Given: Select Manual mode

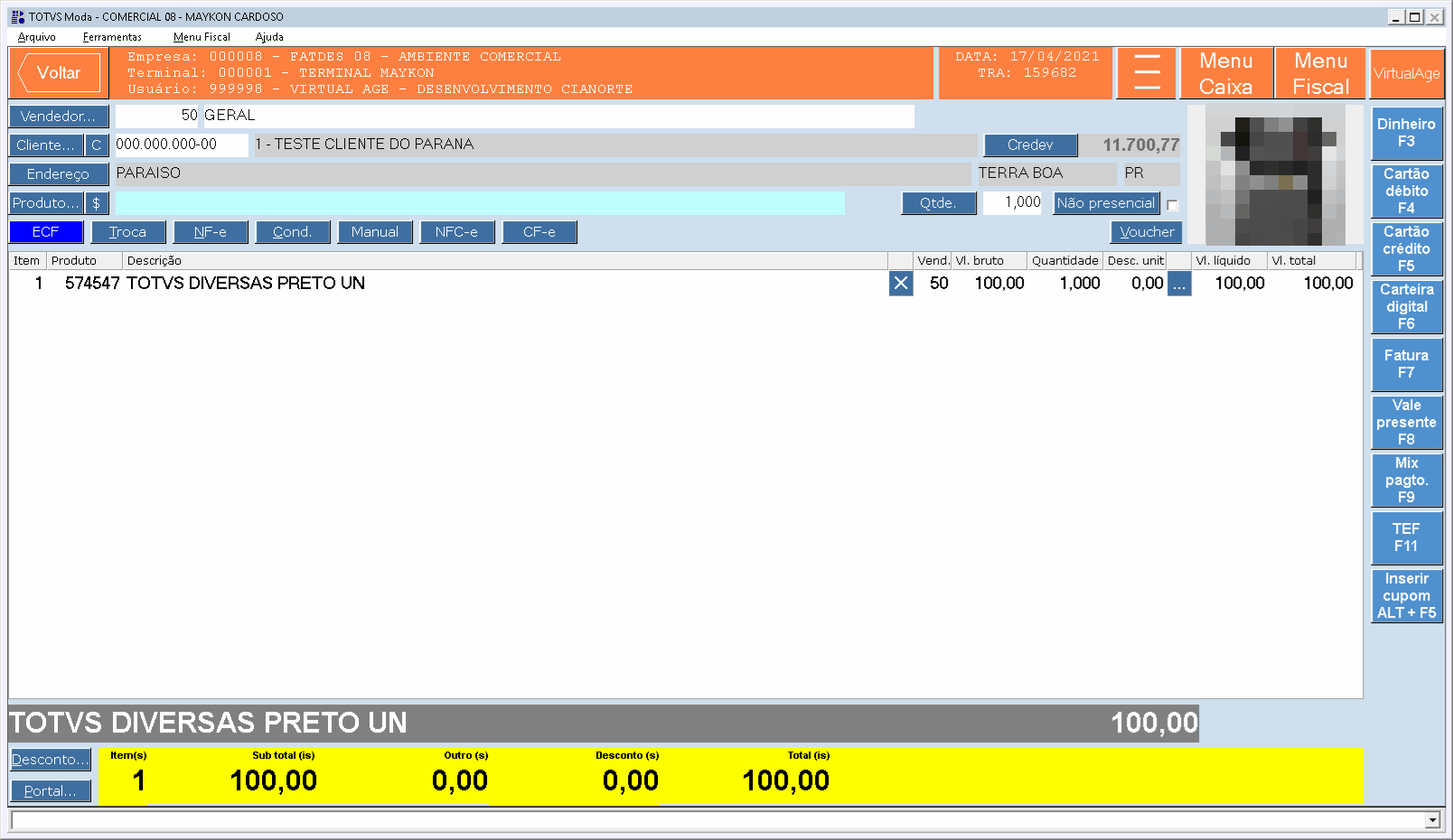Looking at the screenshot, I should click(x=375, y=232).
